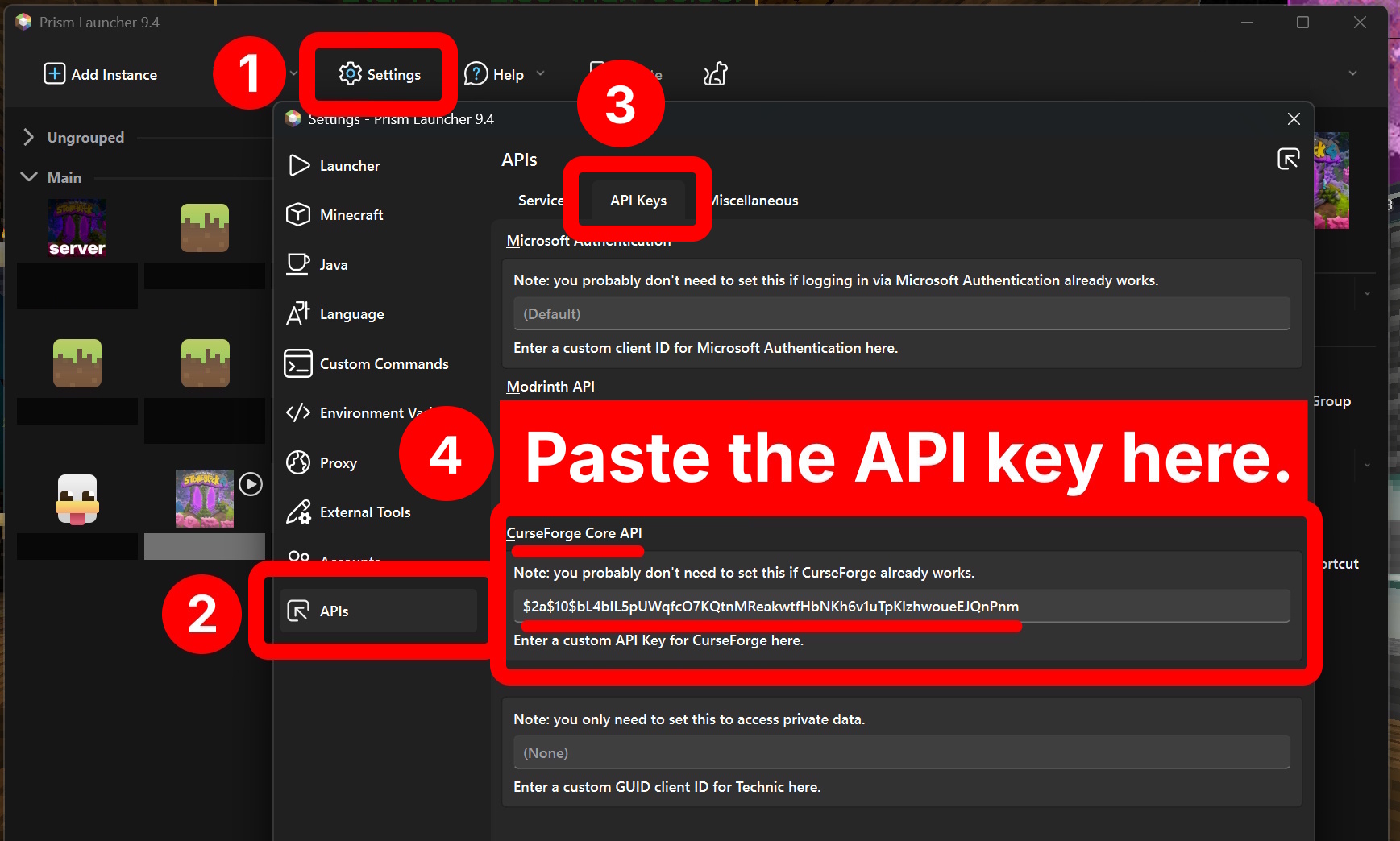This screenshot has width=1400, height=841.
Task: Switch to the Miscellaneous tab
Action: (x=755, y=201)
